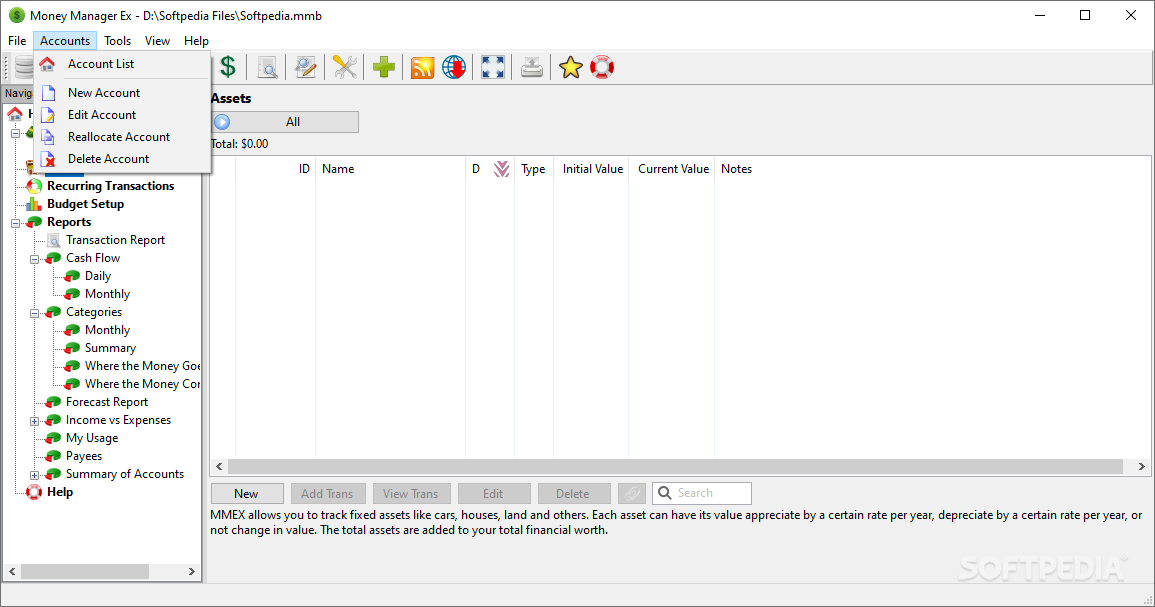Choose Edit Account menu entry
The width and height of the screenshot is (1155, 607).
(122, 115)
